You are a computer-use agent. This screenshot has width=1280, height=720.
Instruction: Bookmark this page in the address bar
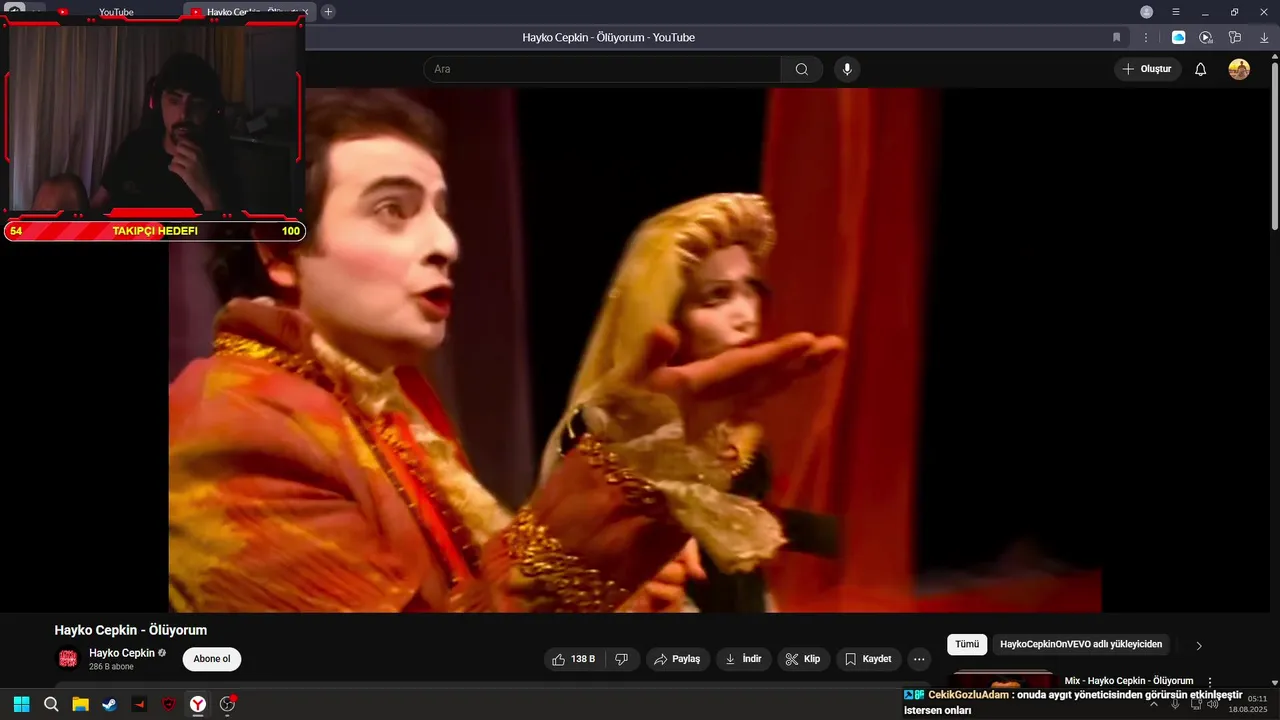[1117, 37]
